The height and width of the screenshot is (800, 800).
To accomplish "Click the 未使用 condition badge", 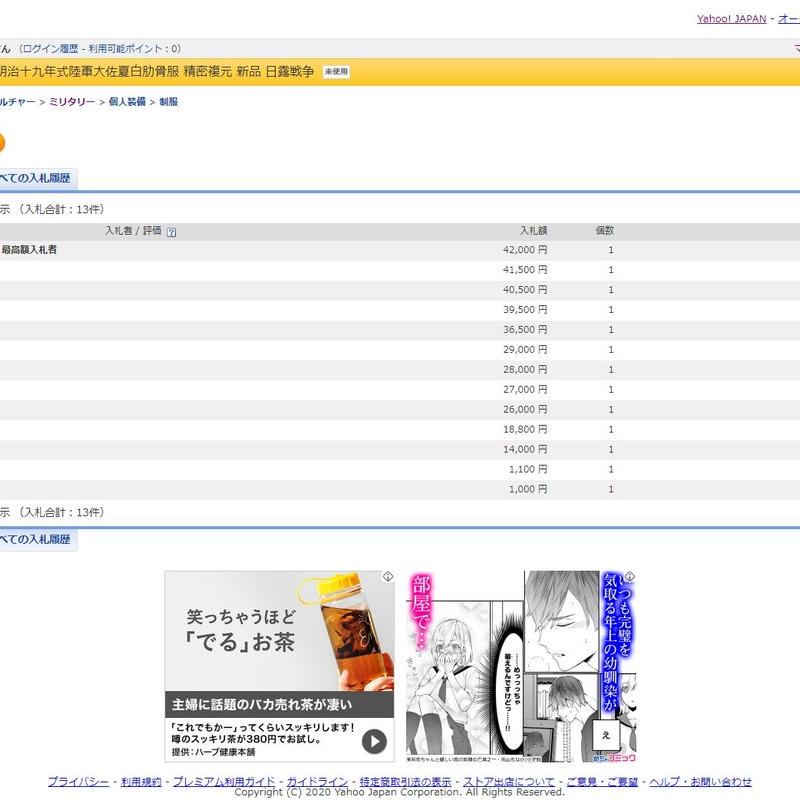I will (x=336, y=72).
